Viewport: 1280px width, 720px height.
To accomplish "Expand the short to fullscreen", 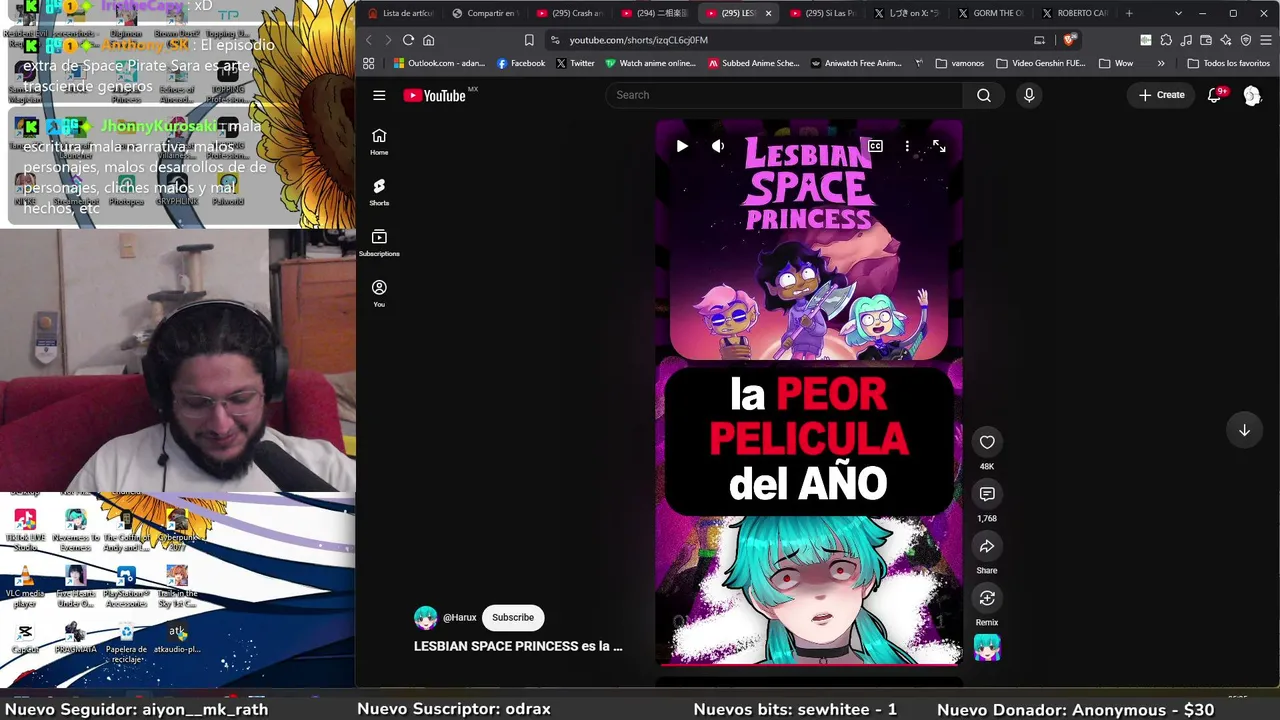I will tap(939, 146).
